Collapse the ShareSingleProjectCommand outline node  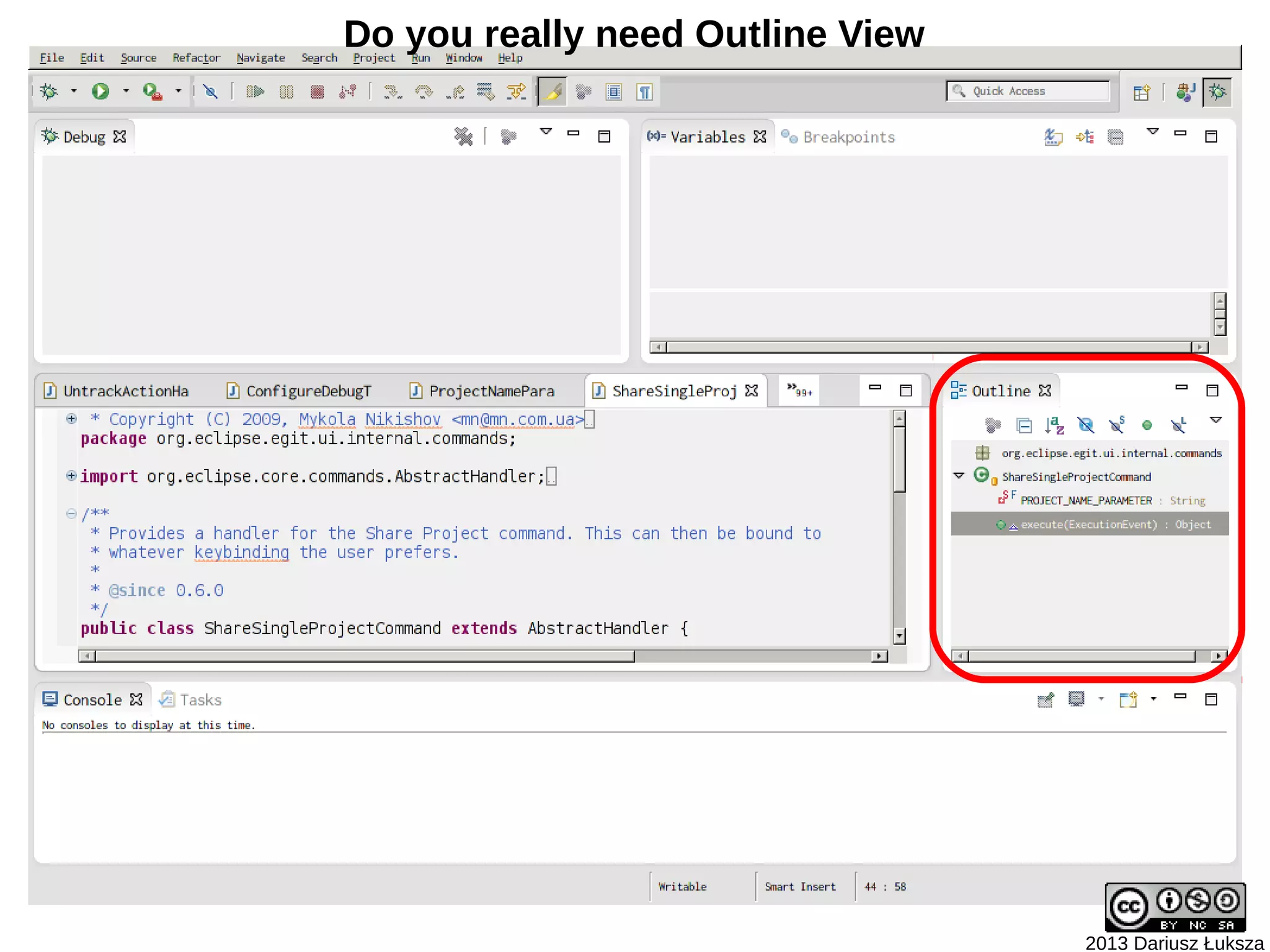click(x=959, y=476)
